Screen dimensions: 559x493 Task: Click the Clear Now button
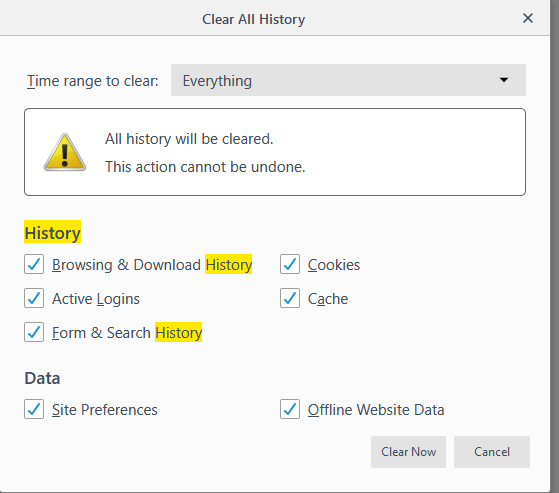(x=408, y=452)
